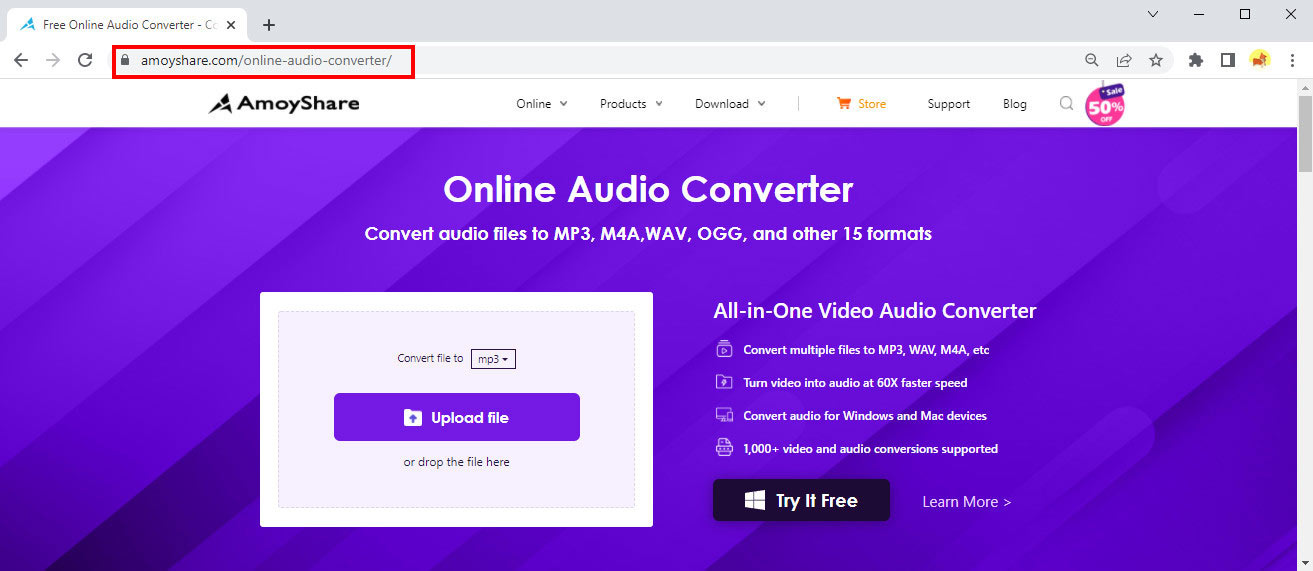Select the Free Online Audio Converter tab
Image resolution: width=1313 pixels, height=571 pixels.
[128, 25]
